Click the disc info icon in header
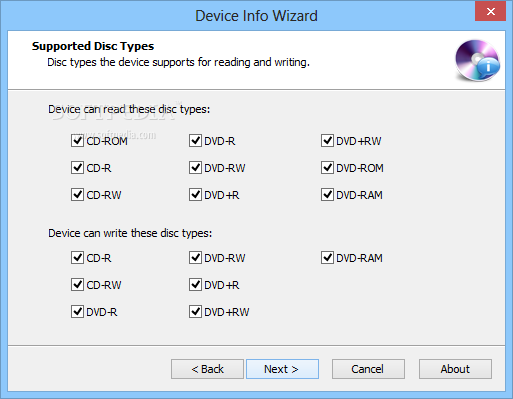The image size is (513, 399). pos(477,60)
